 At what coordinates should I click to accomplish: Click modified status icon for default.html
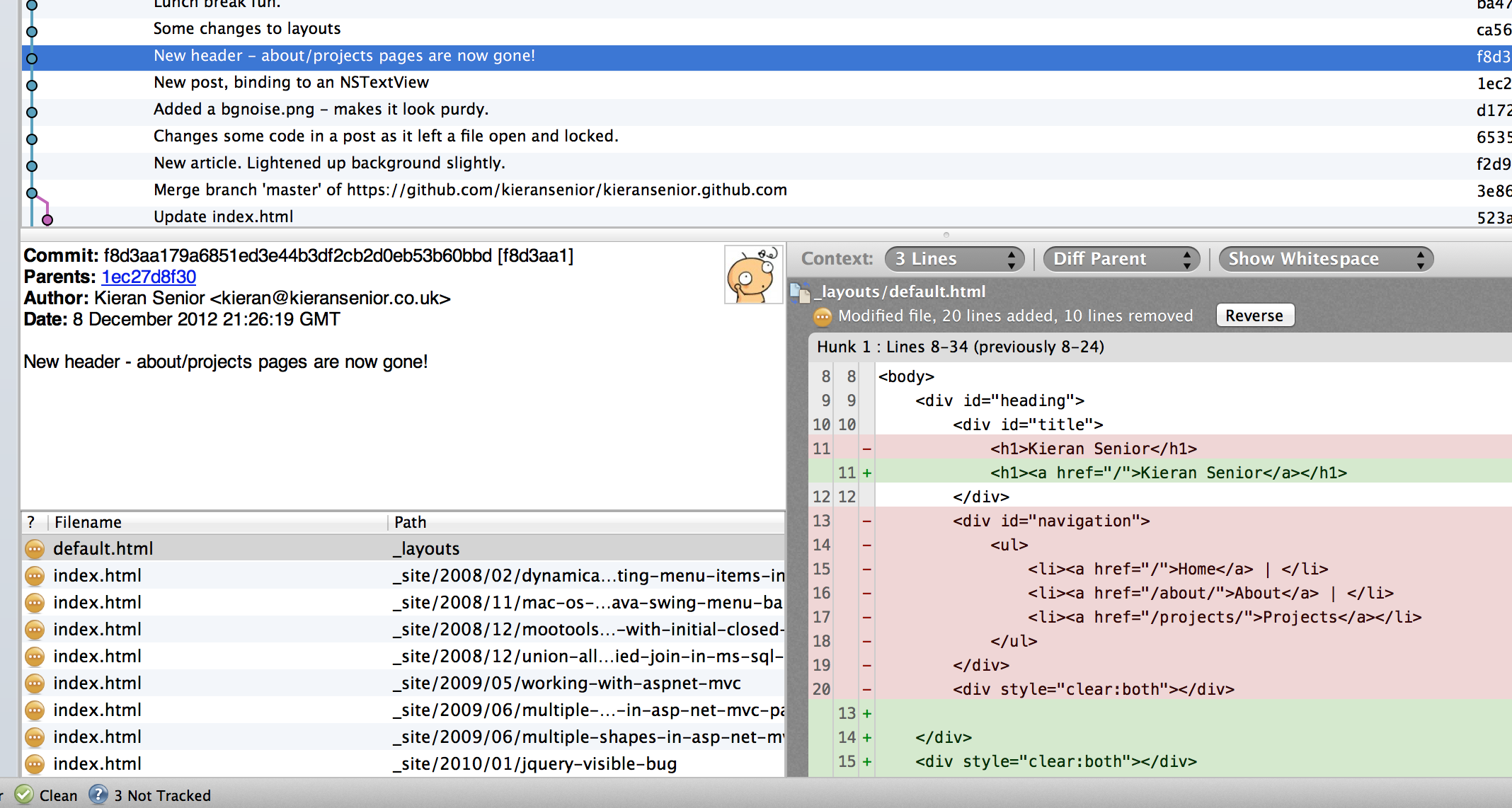[x=35, y=549]
